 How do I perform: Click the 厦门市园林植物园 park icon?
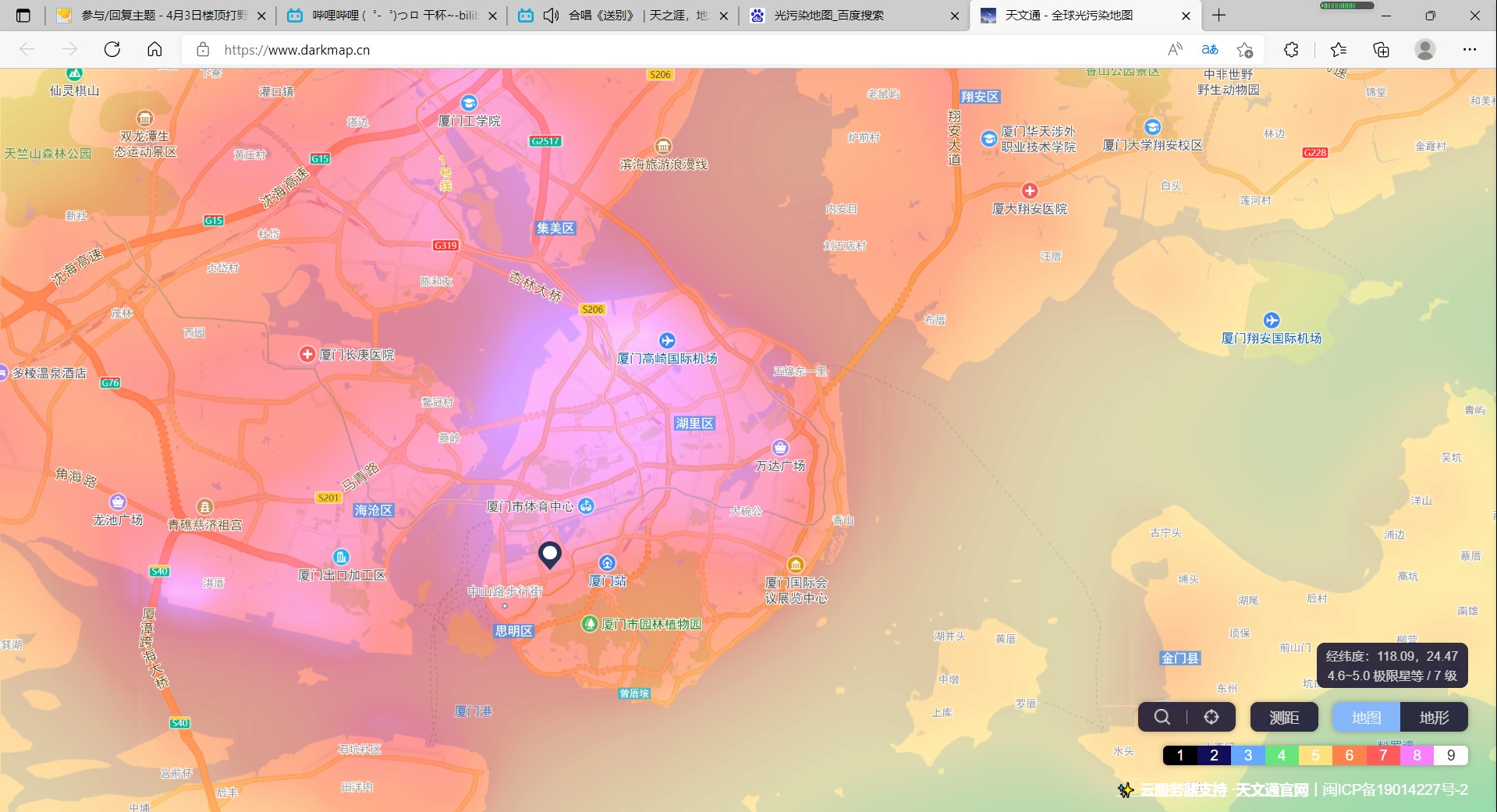coord(591,623)
